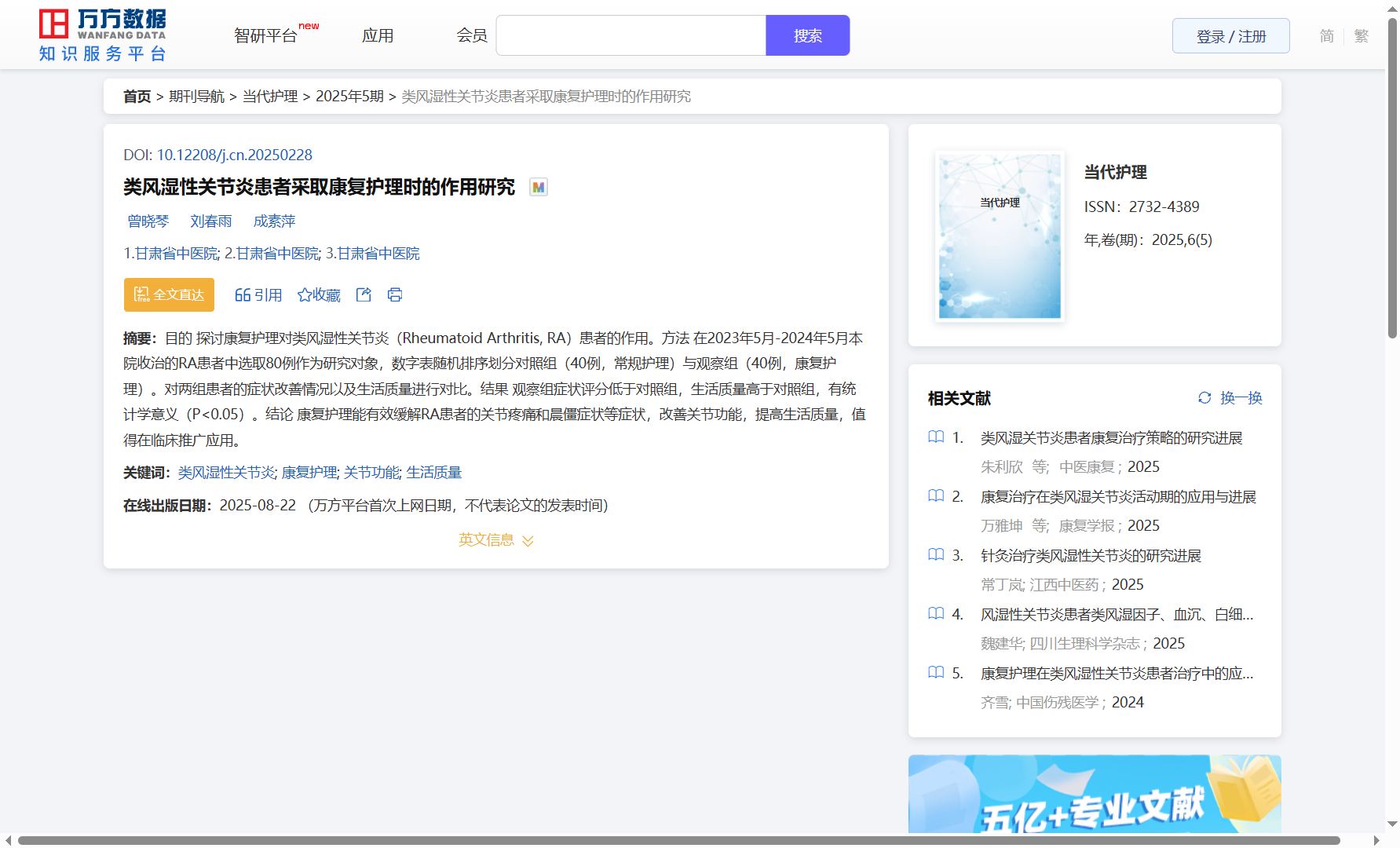The width and height of the screenshot is (1400, 848).
Task: Click the horizontal scrollbar at bottom
Action: tap(678, 840)
